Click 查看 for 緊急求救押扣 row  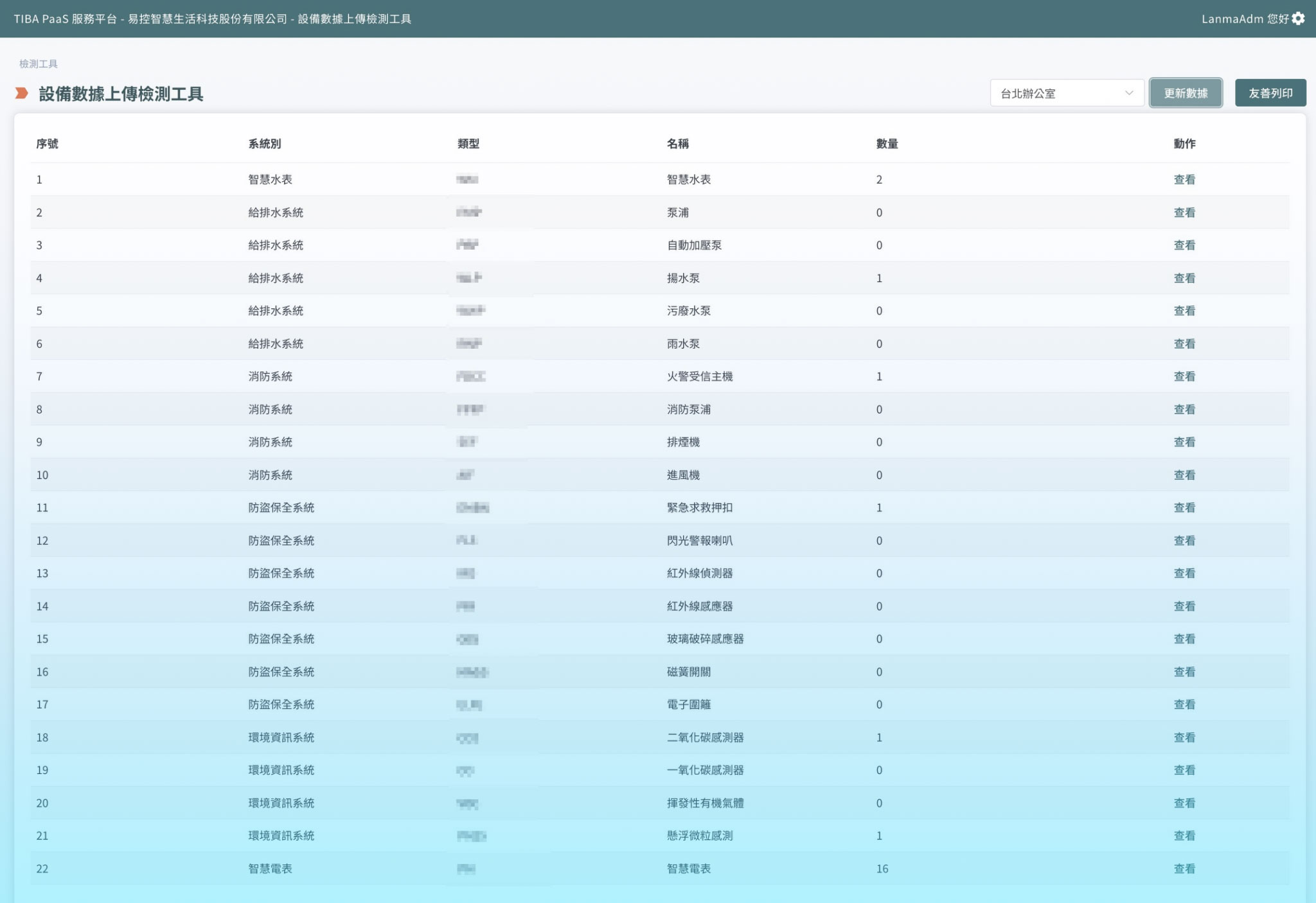(x=1184, y=507)
